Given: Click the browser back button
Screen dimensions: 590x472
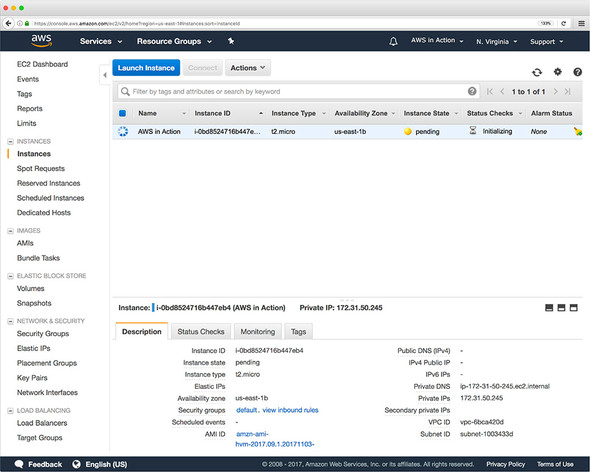Looking at the screenshot, I should click(8, 23).
